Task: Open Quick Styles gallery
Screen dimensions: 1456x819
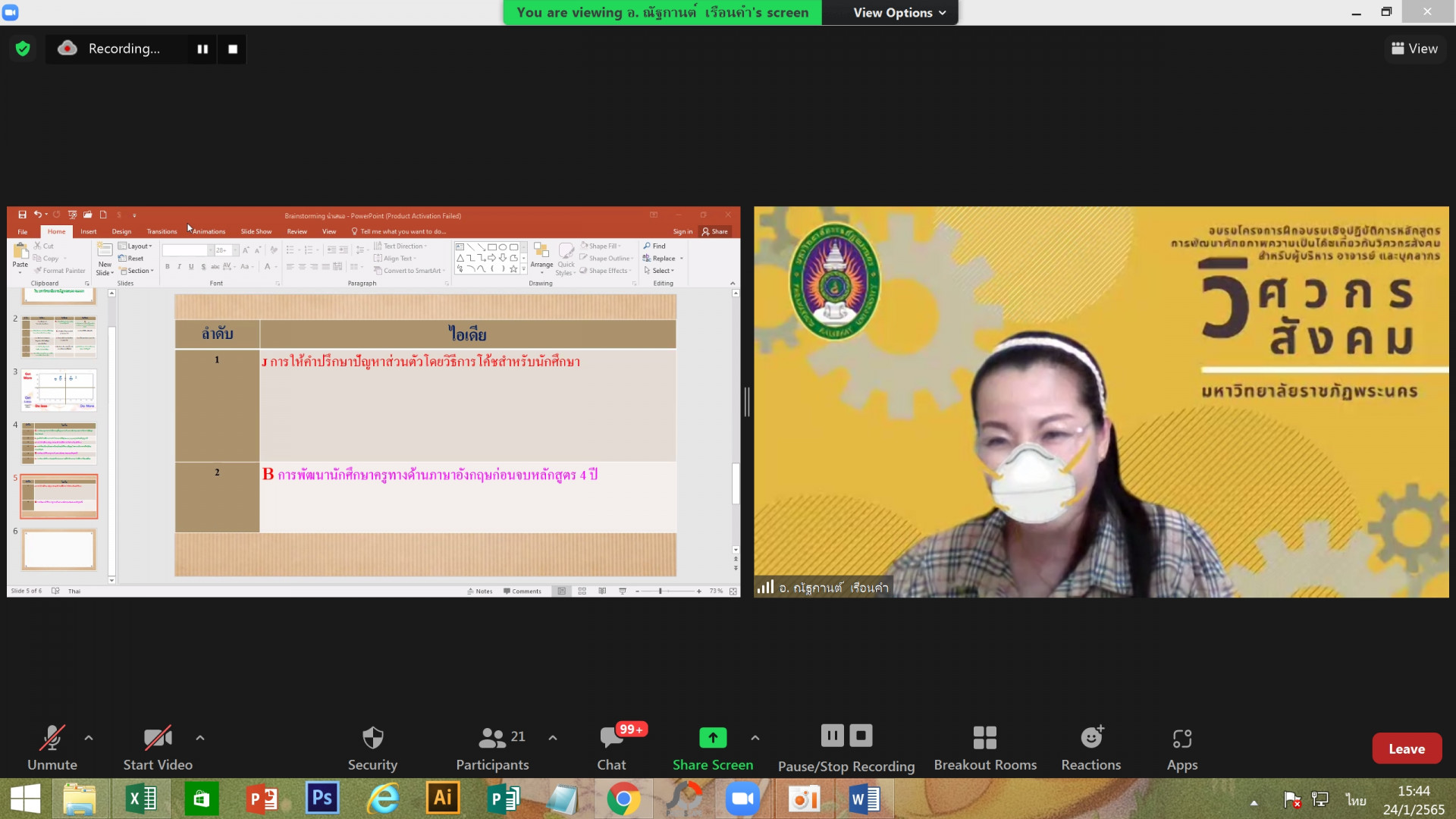Action: pos(566,259)
